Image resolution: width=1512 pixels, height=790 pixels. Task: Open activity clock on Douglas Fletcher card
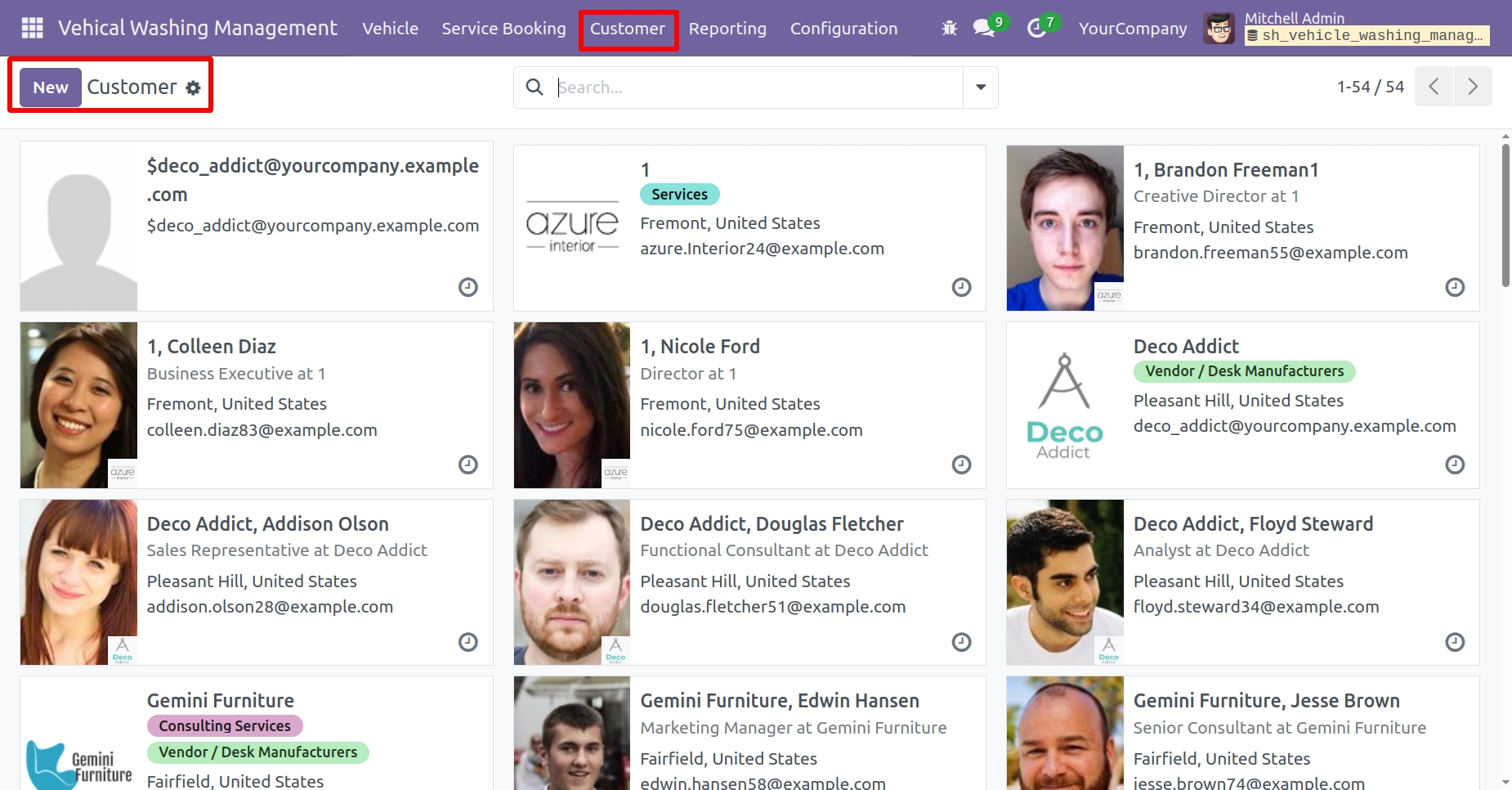961,642
